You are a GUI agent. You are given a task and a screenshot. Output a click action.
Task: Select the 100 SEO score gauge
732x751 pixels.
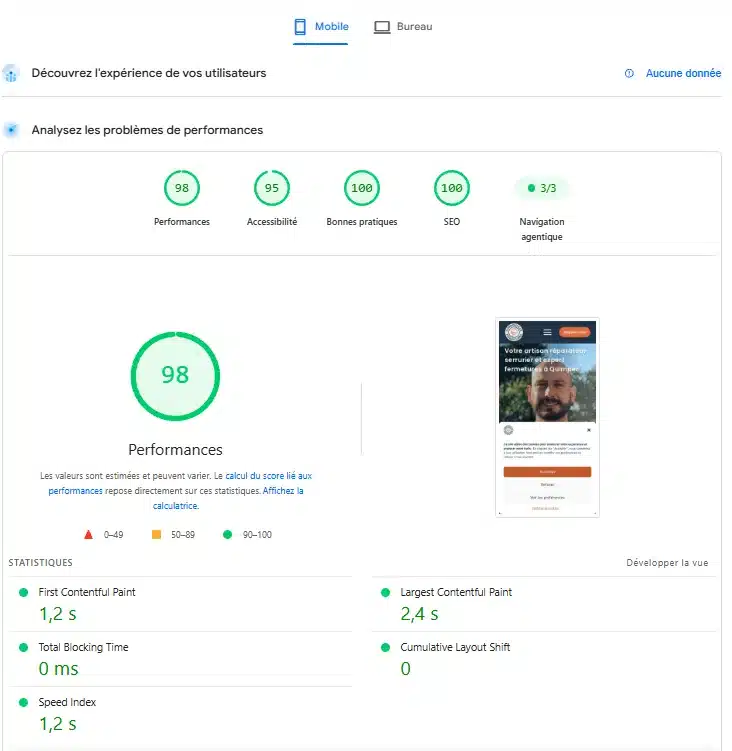coord(452,188)
